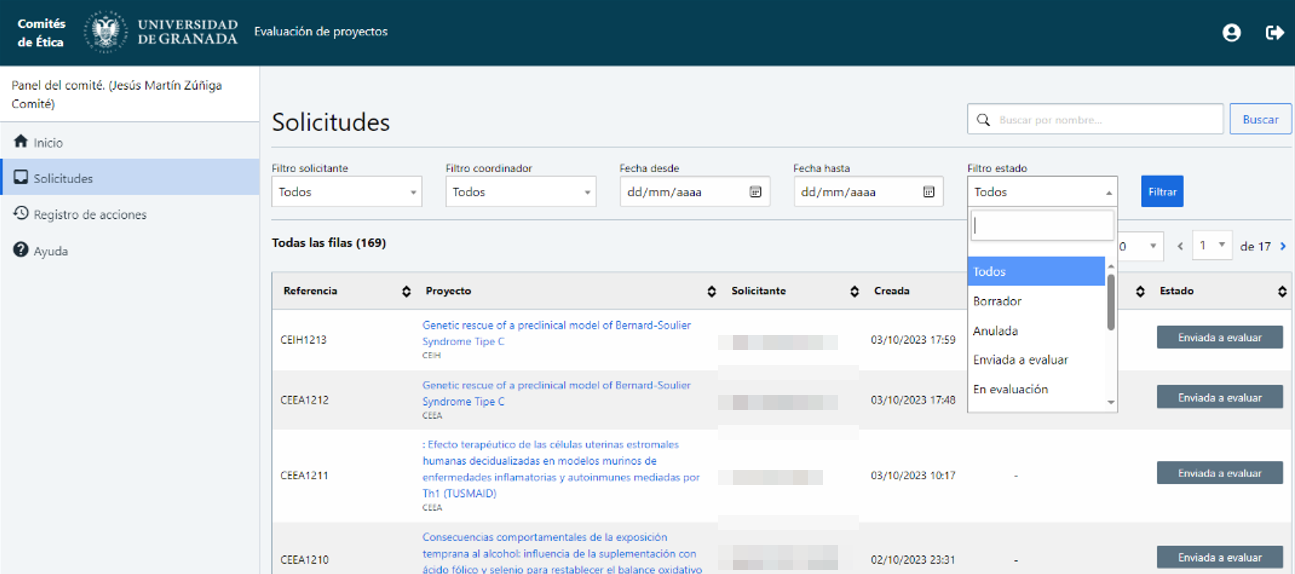
Task: Open Registro de acciones in sidebar
Action: [90, 215]
